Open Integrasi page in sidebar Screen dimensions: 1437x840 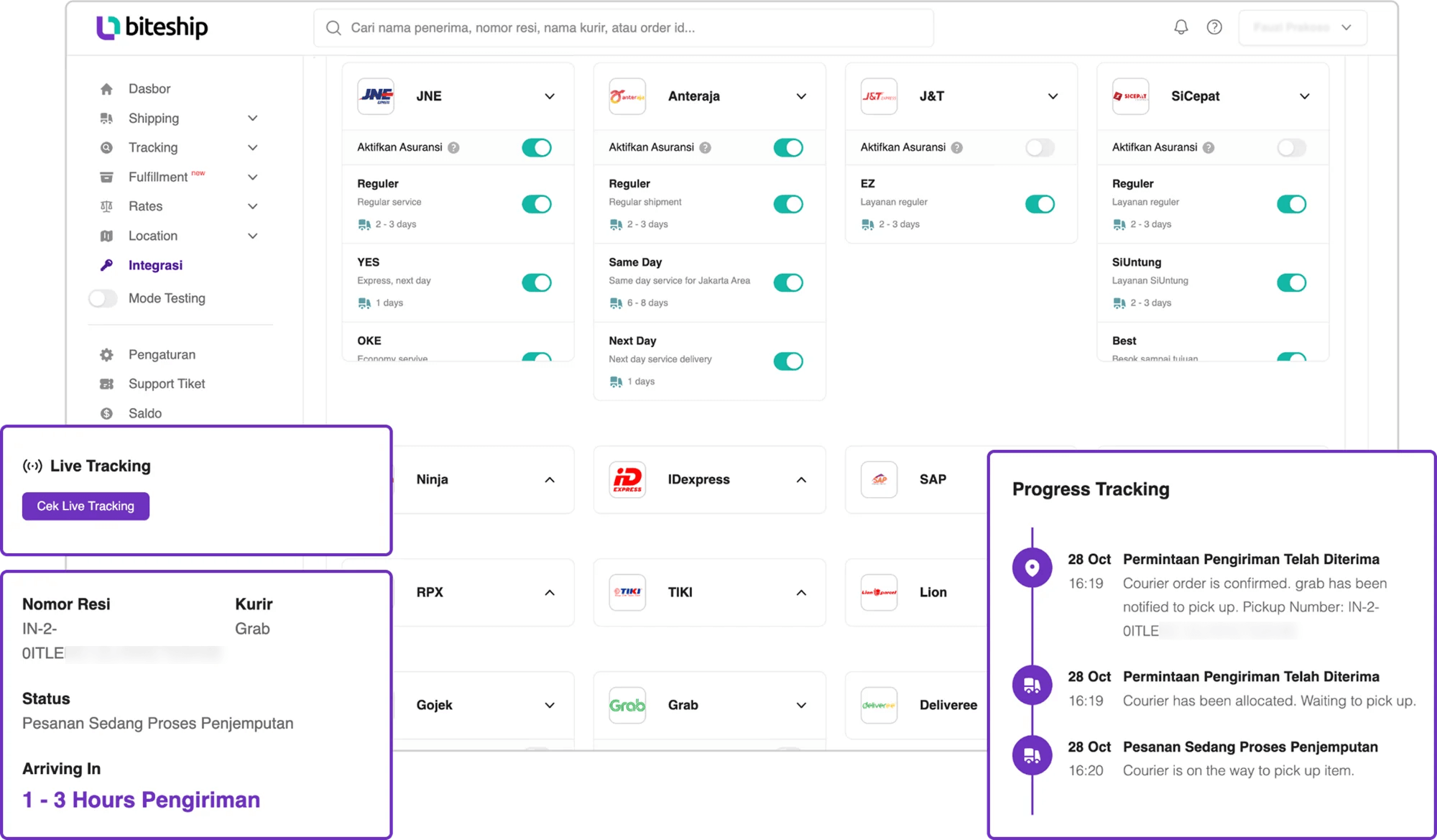click(x=155, y=266)
